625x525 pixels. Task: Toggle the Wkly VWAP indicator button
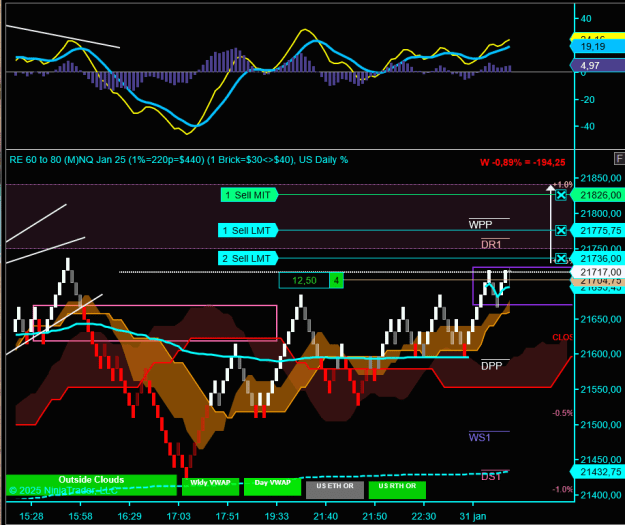(x=210, y=487)
